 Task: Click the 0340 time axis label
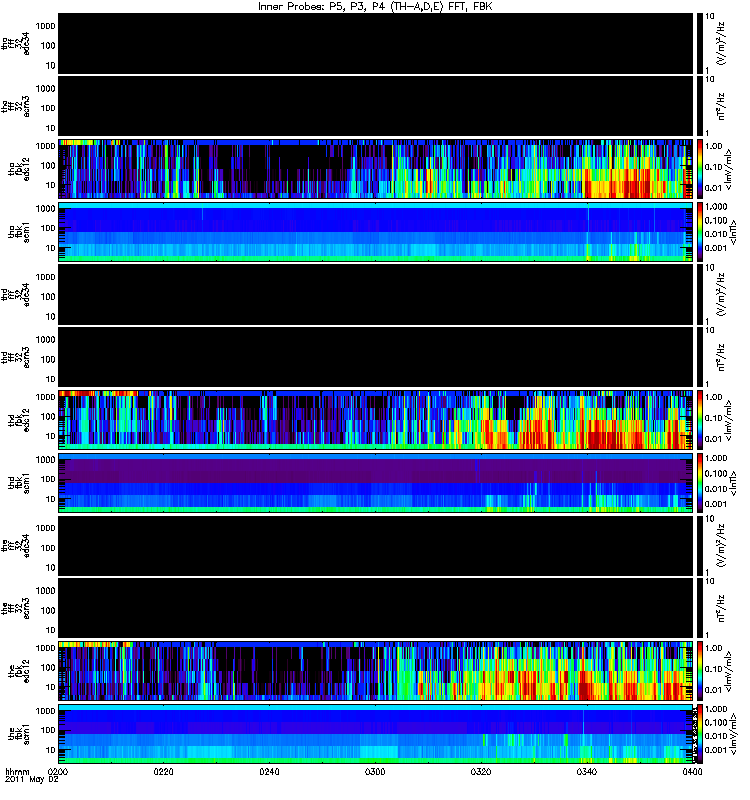[x=586, y=771]
